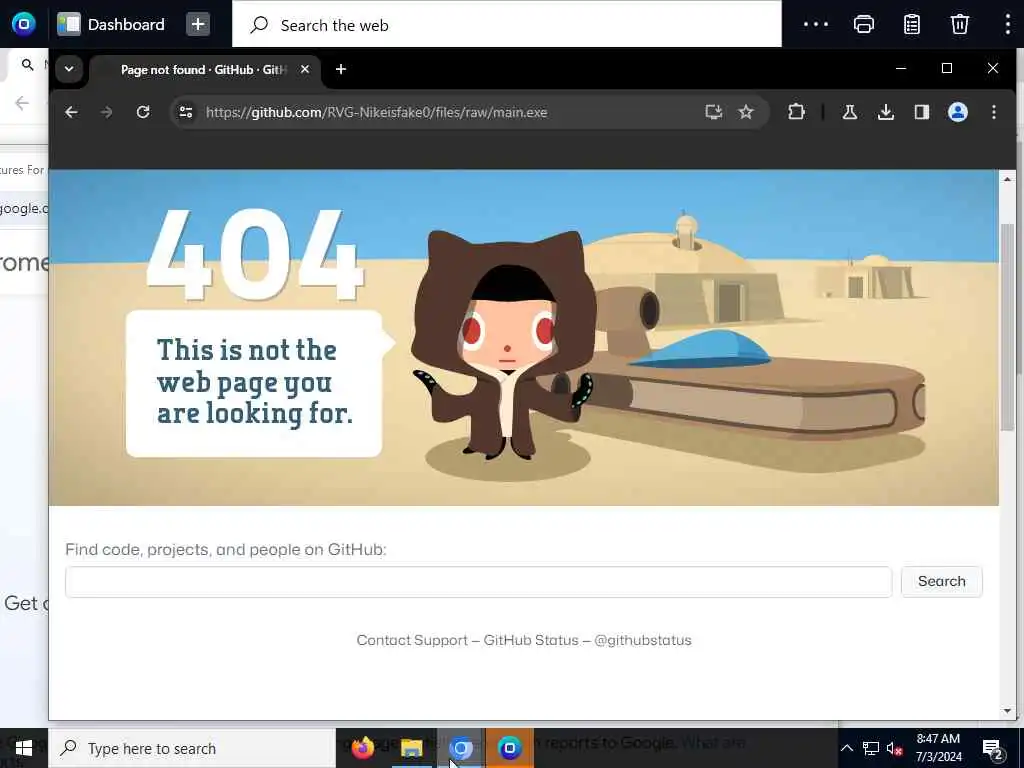
Task: Click the GitHub search input field
Action: pos(479,582)
